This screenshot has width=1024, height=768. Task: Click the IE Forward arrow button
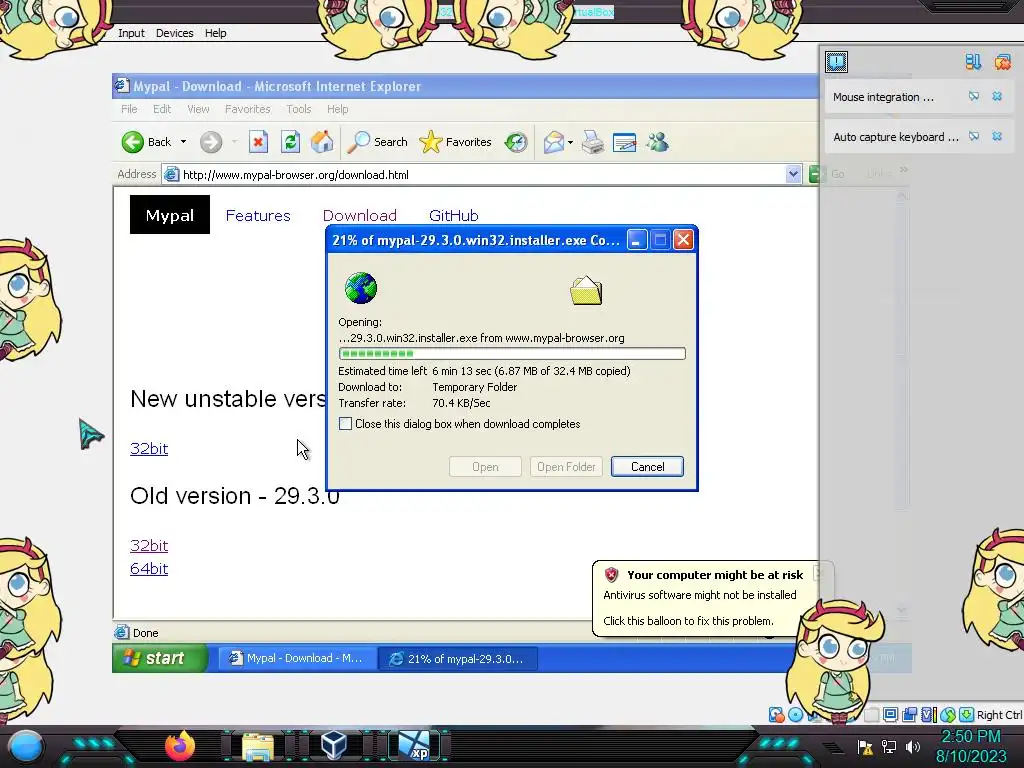coord(211,142)
